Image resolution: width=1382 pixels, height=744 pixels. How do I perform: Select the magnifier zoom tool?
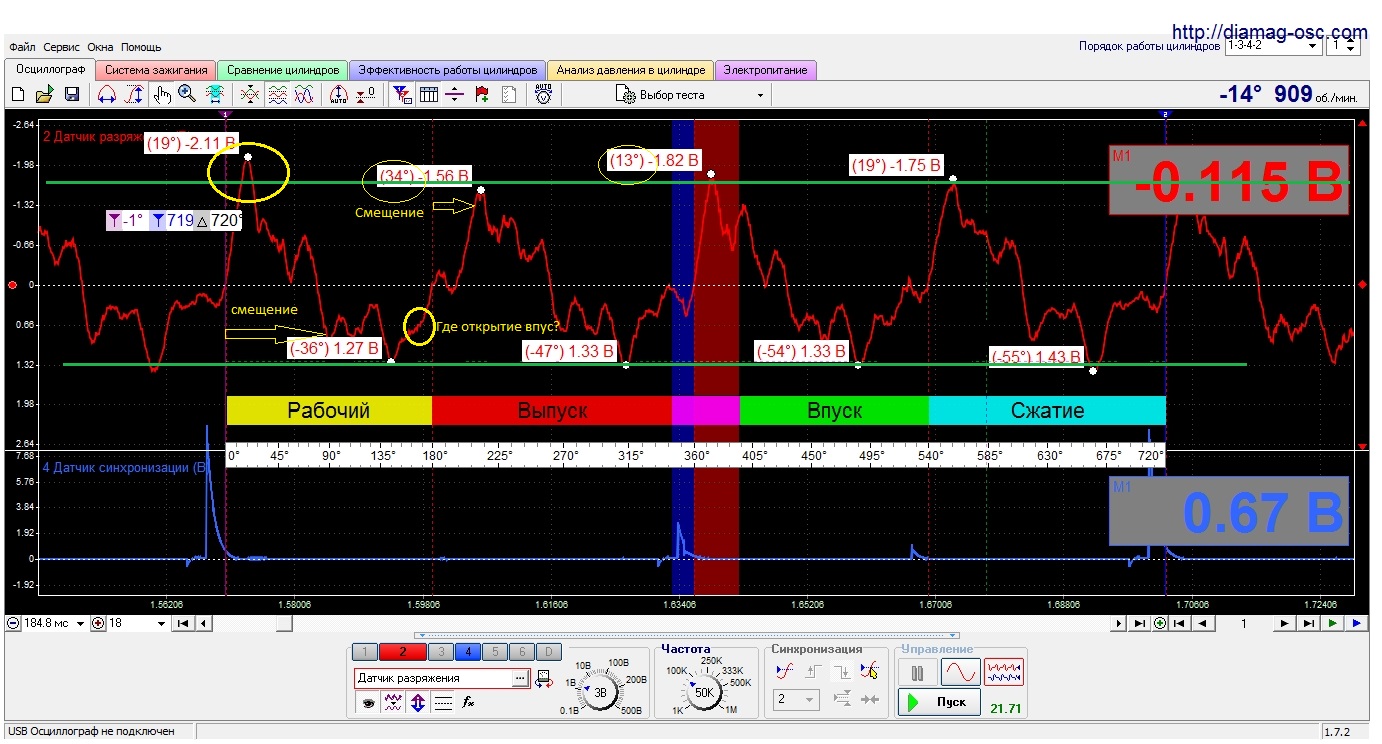tap(187, 95)
